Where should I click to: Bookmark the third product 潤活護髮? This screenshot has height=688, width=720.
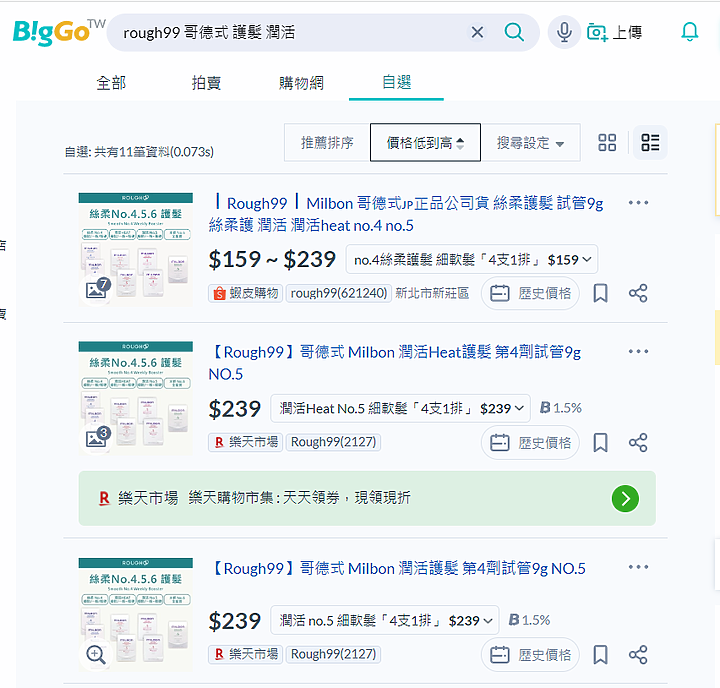(x=600, y=654)
